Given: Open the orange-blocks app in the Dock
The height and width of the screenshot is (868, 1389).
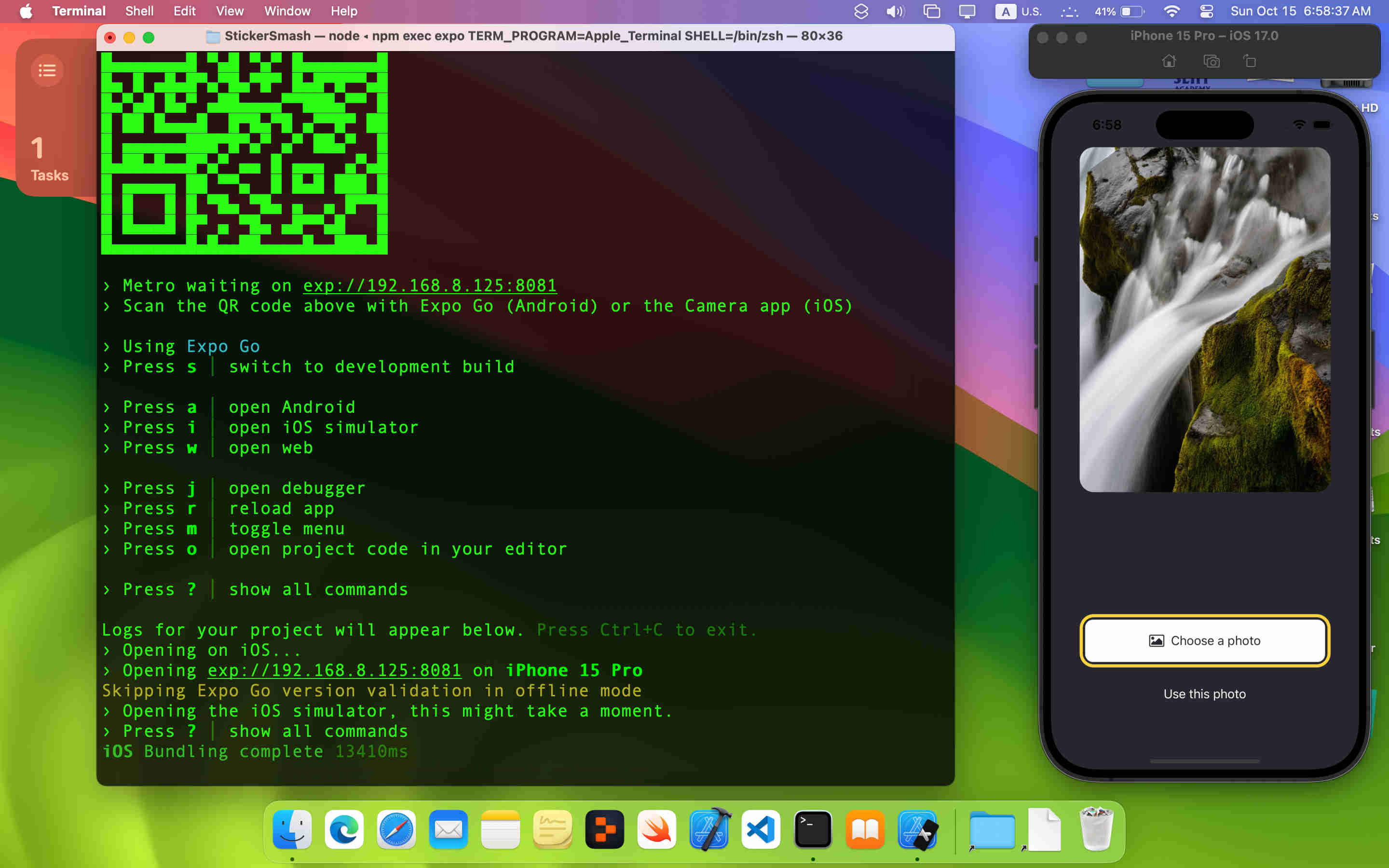Looking at the screenshot, I should point(604,829).
